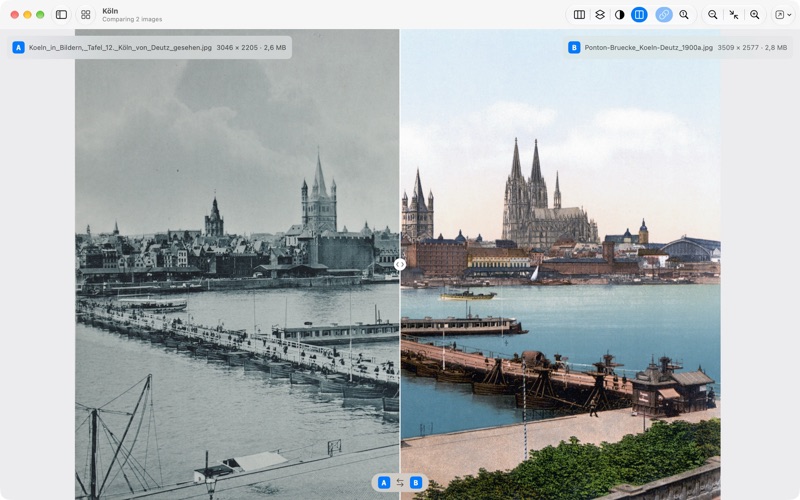The width and height of the screenshot is (800, 500).
Task: Select image B in the bottom switcher
Action: pyautogui.click(x=416, y=483)
